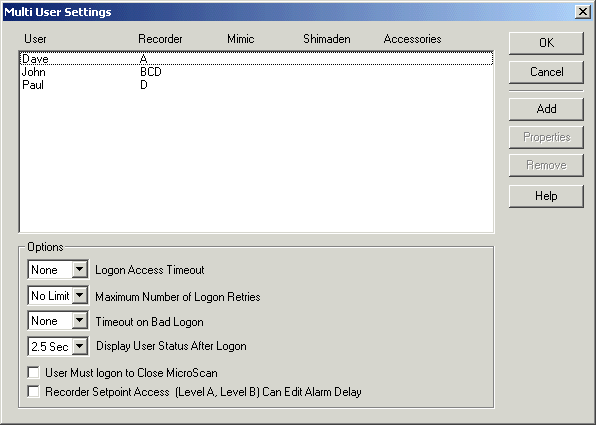Click the Shimaden column header

(x=327, y=39)
